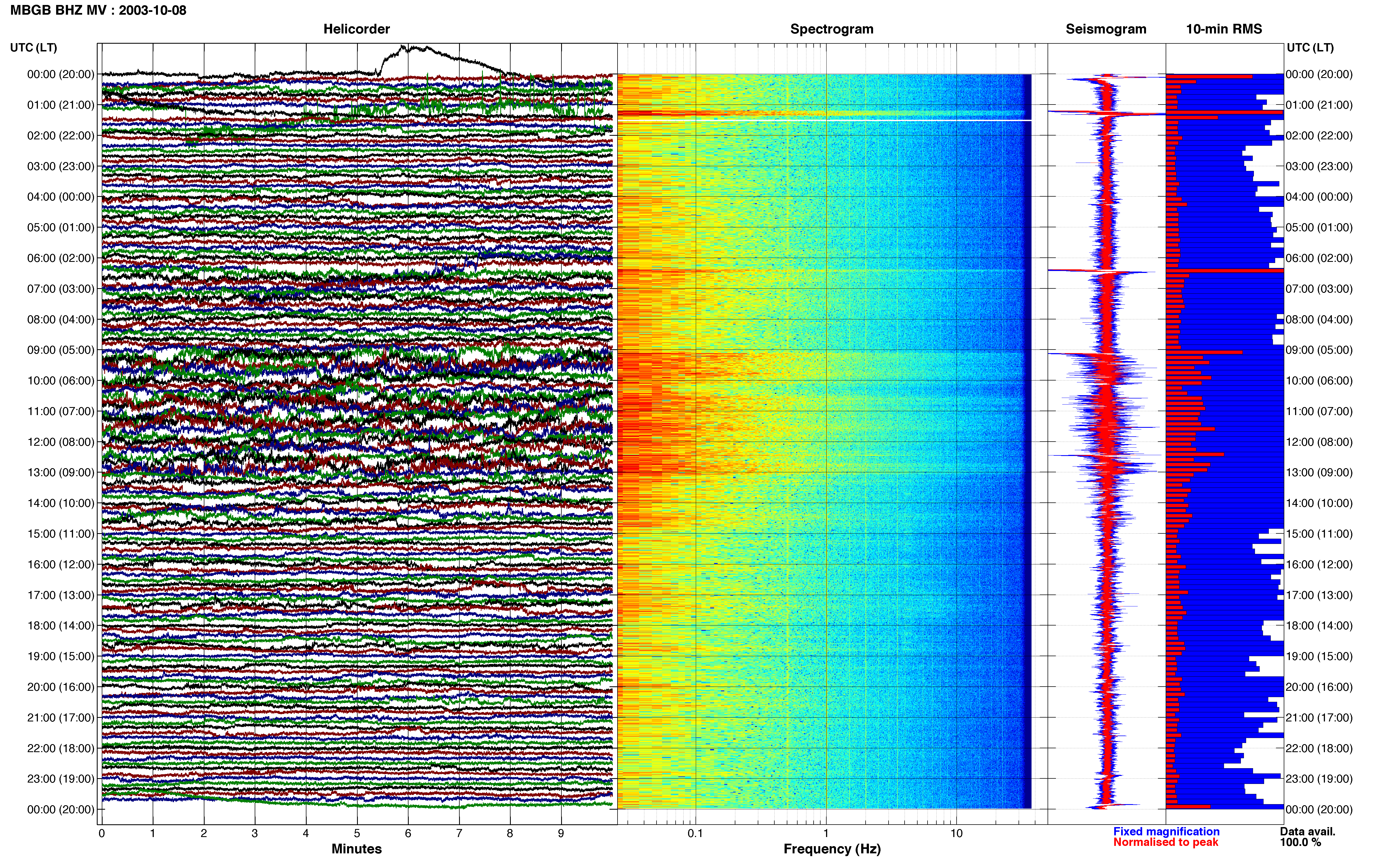Click the left 23:00 (19:00) time label
1388x868 pixels.
click(61, 779)
